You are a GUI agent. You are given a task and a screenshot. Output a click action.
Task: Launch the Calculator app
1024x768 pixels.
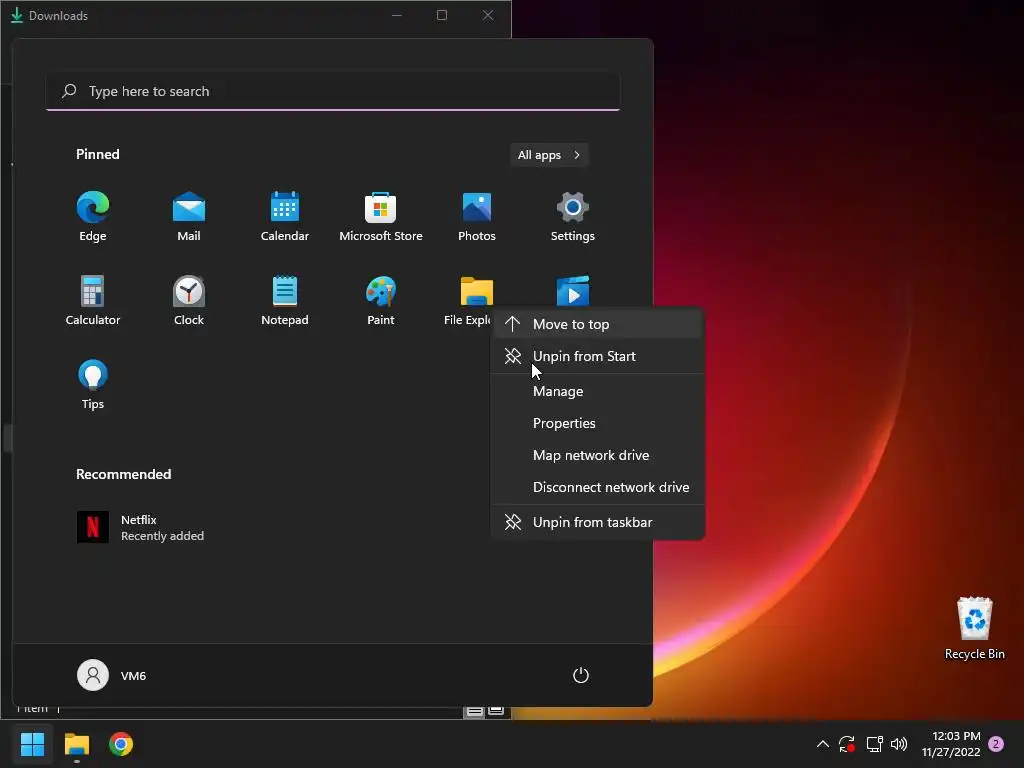93,300
